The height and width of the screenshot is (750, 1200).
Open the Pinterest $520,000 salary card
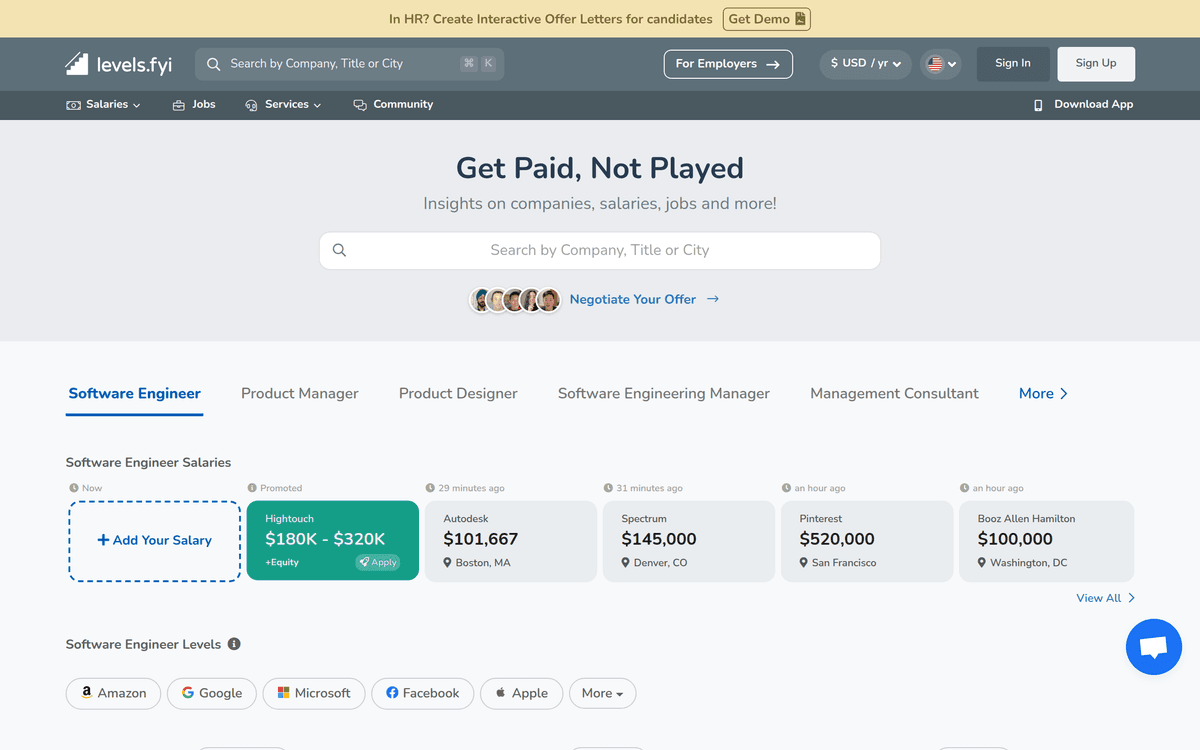point(867,541)
